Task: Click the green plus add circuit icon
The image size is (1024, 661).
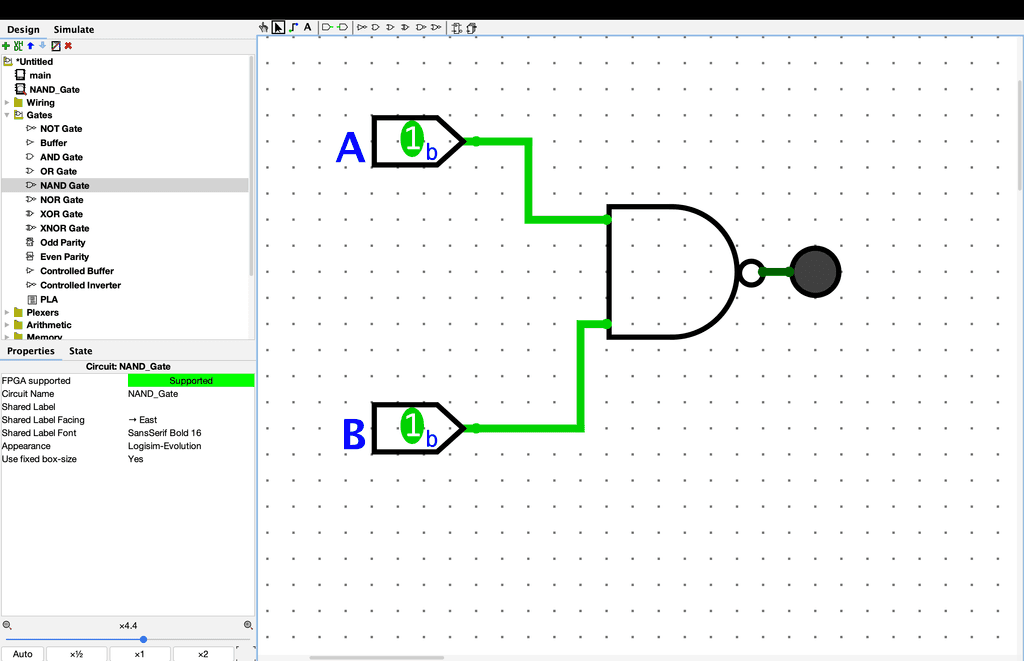Action: pyautogui.click(x=6, y=46)
